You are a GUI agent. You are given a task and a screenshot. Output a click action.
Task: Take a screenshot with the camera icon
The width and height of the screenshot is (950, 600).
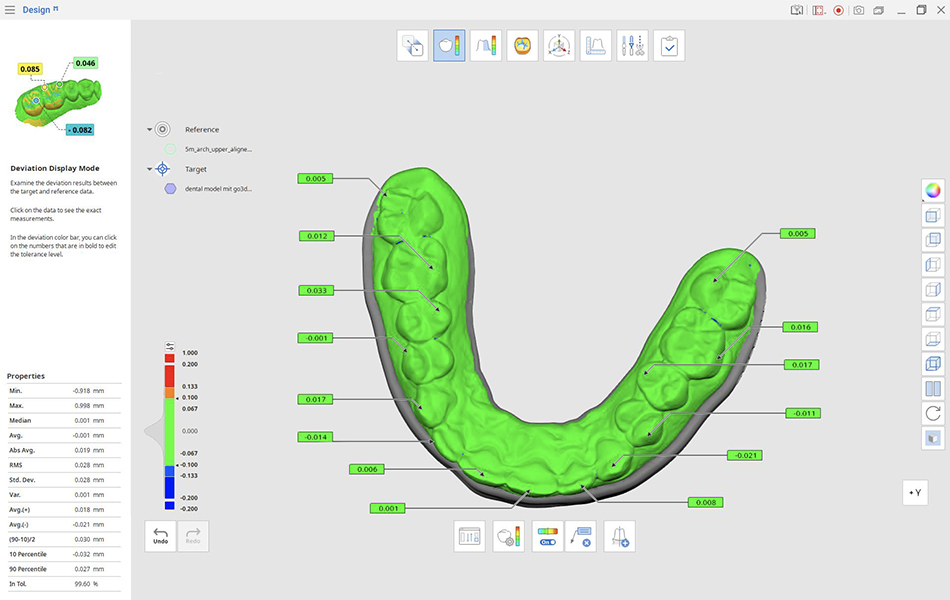click(x=858, y=10)
